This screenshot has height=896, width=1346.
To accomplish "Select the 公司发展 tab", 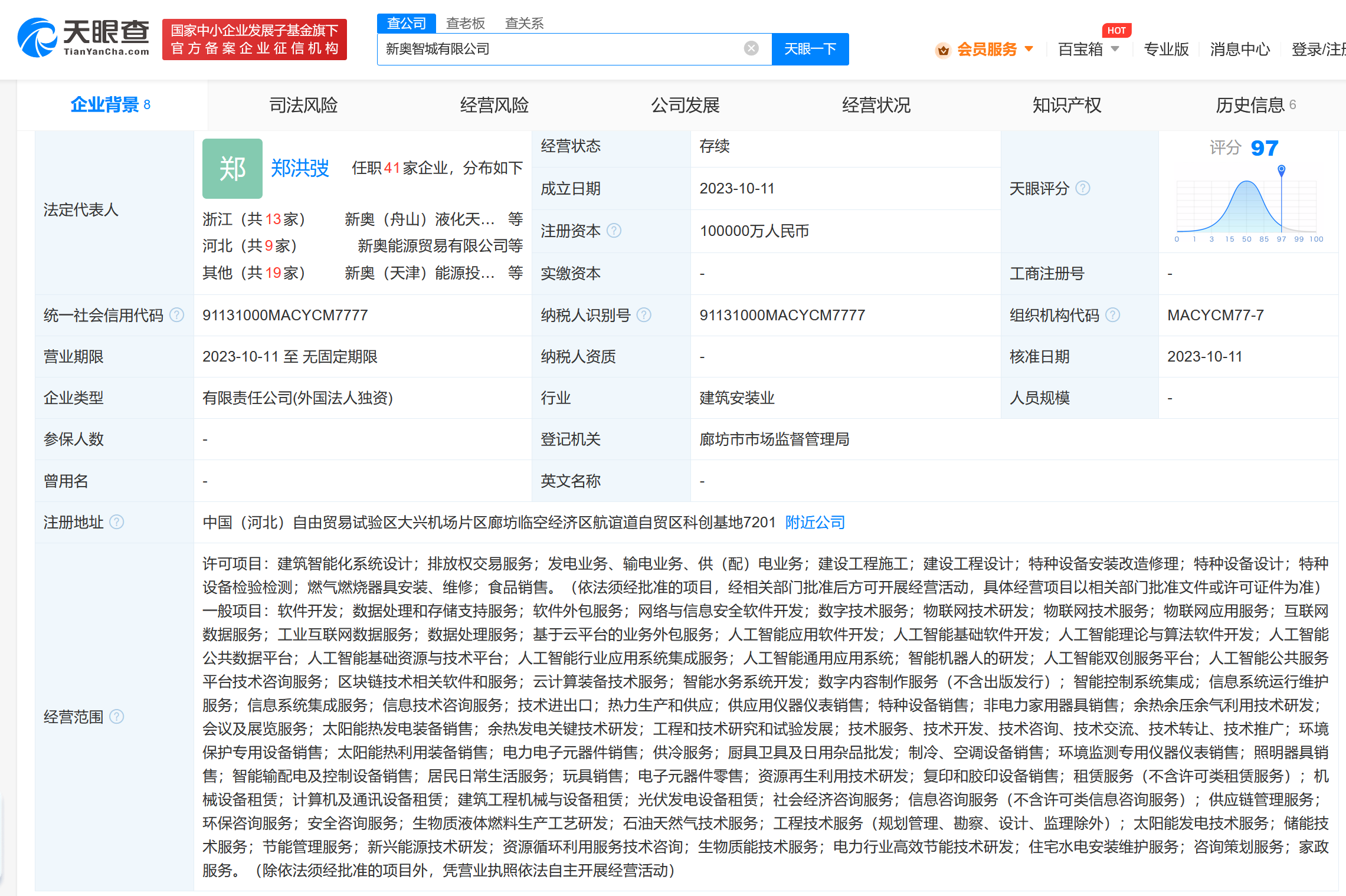I will [685, 105].
